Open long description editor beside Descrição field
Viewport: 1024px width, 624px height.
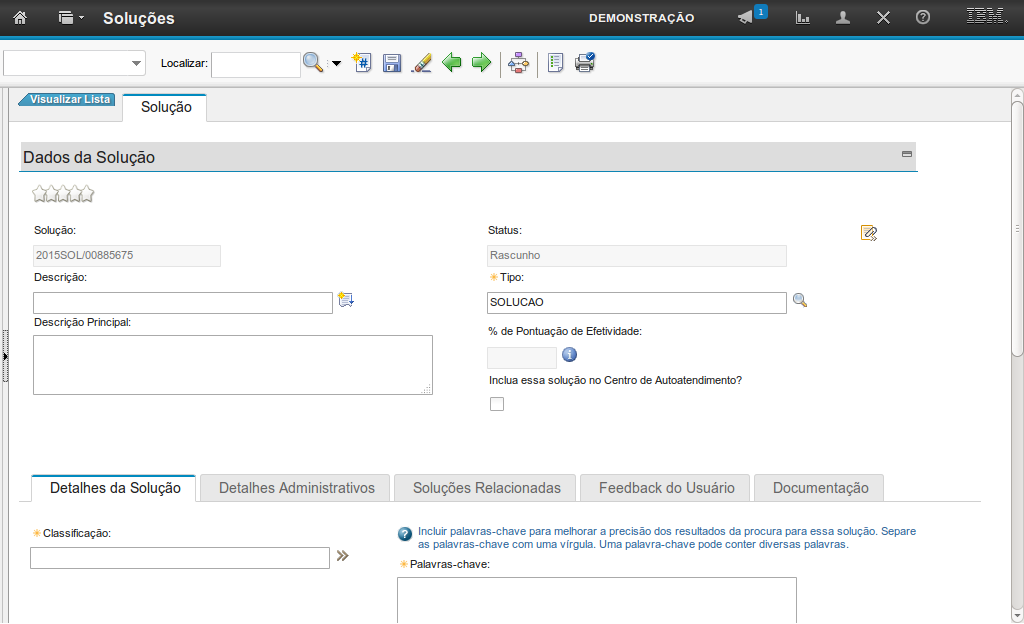346,300
